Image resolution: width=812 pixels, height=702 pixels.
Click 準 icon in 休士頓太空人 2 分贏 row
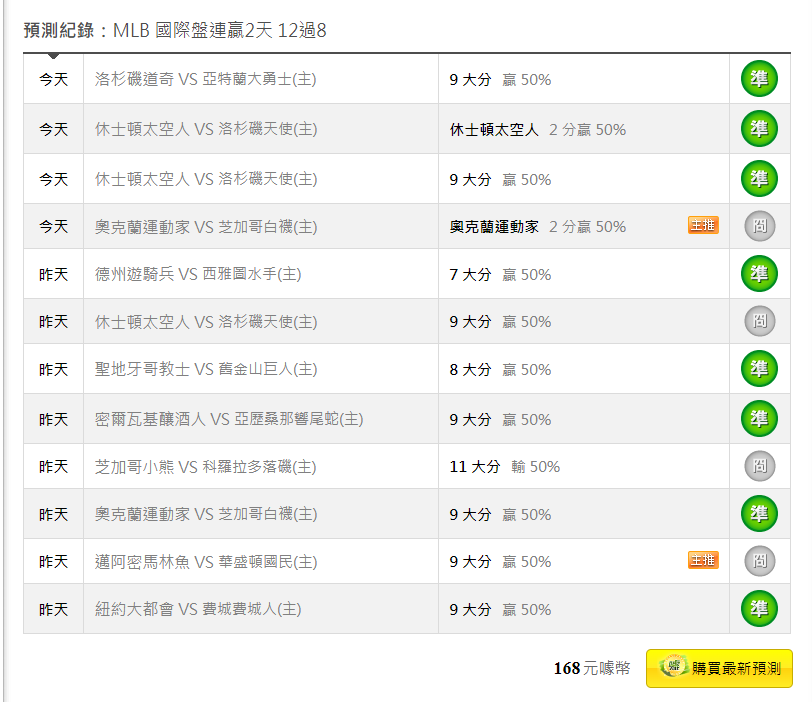(x=759, y=128)
